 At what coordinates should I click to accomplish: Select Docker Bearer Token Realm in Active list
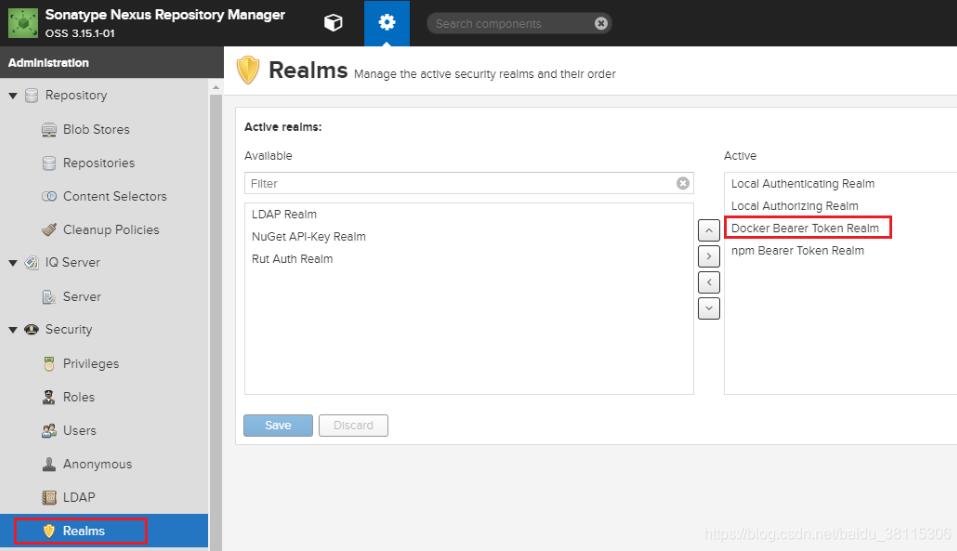[x=805, y=228]
